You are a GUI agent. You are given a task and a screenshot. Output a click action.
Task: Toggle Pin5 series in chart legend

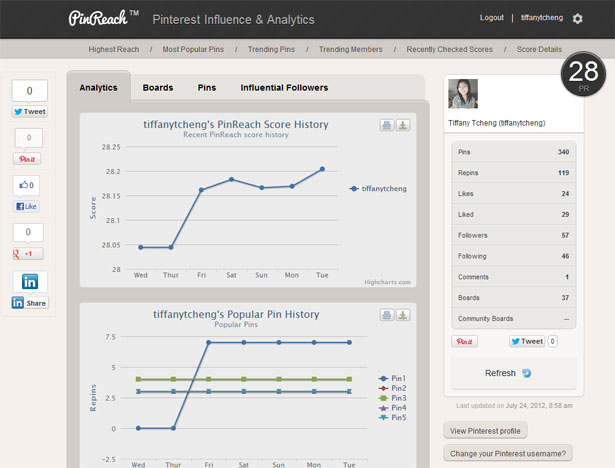tap(392, 417)
